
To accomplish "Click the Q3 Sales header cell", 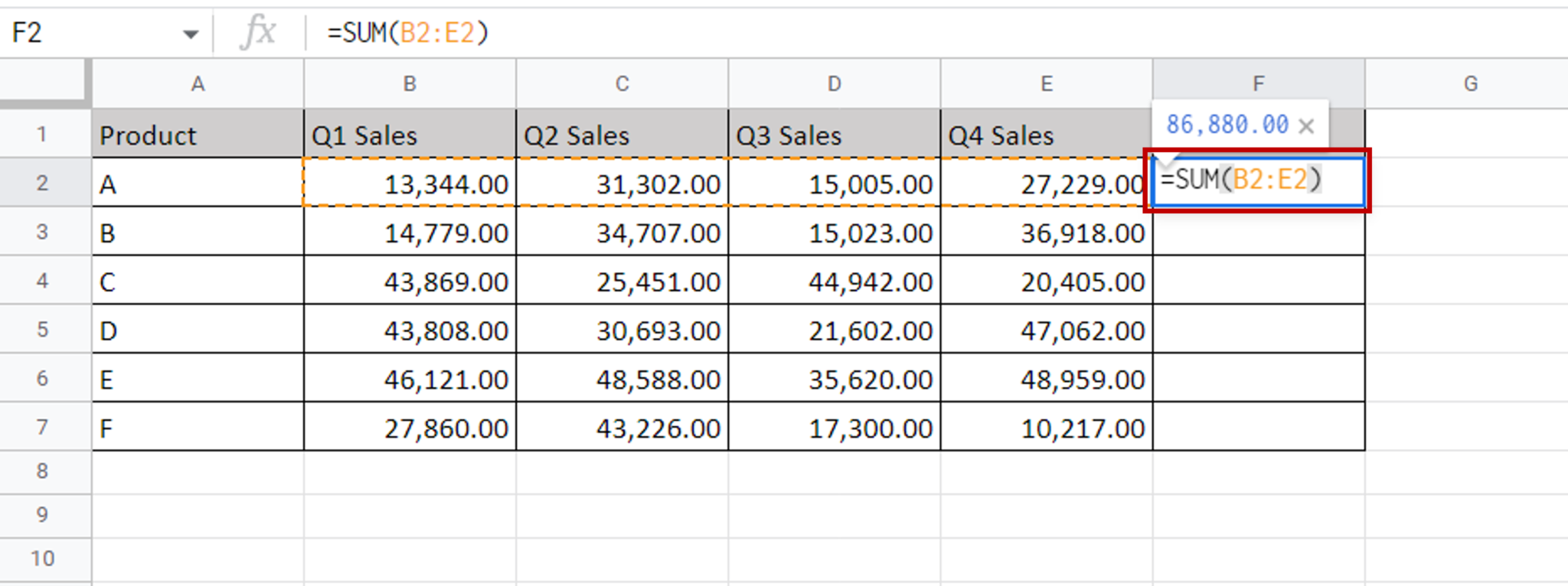I will click(834, 134).
